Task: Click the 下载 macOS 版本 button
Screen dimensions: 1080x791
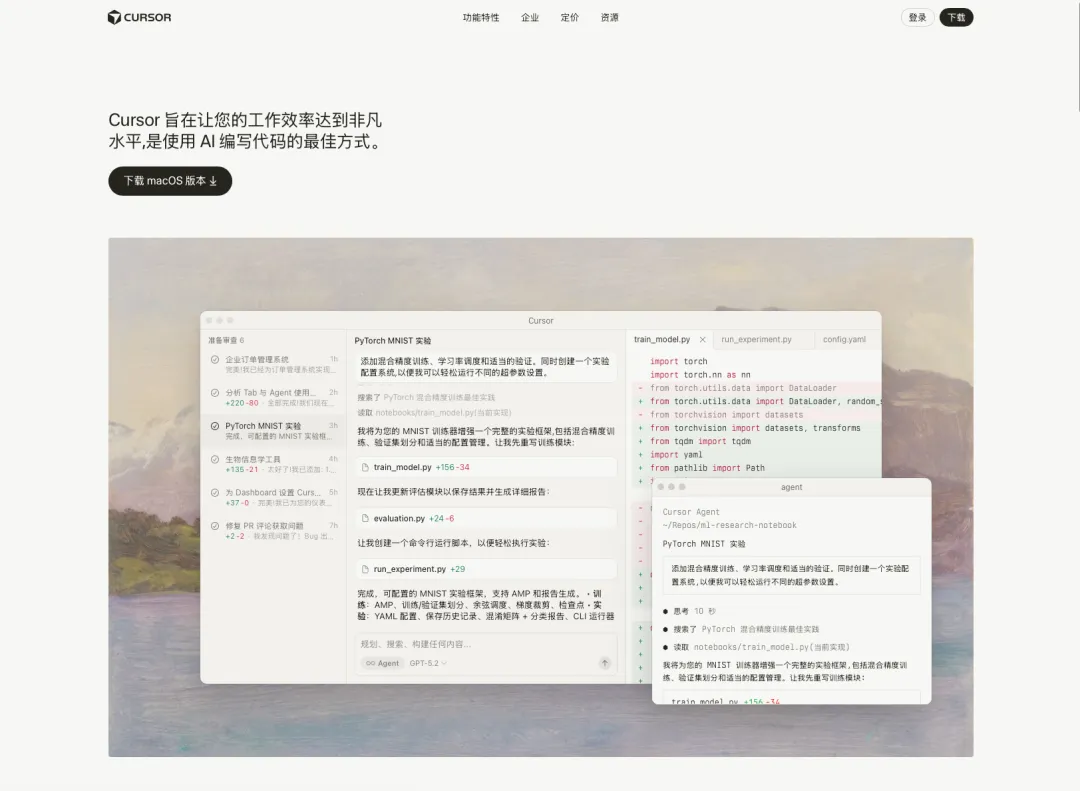Action: [x=170, y=181]
